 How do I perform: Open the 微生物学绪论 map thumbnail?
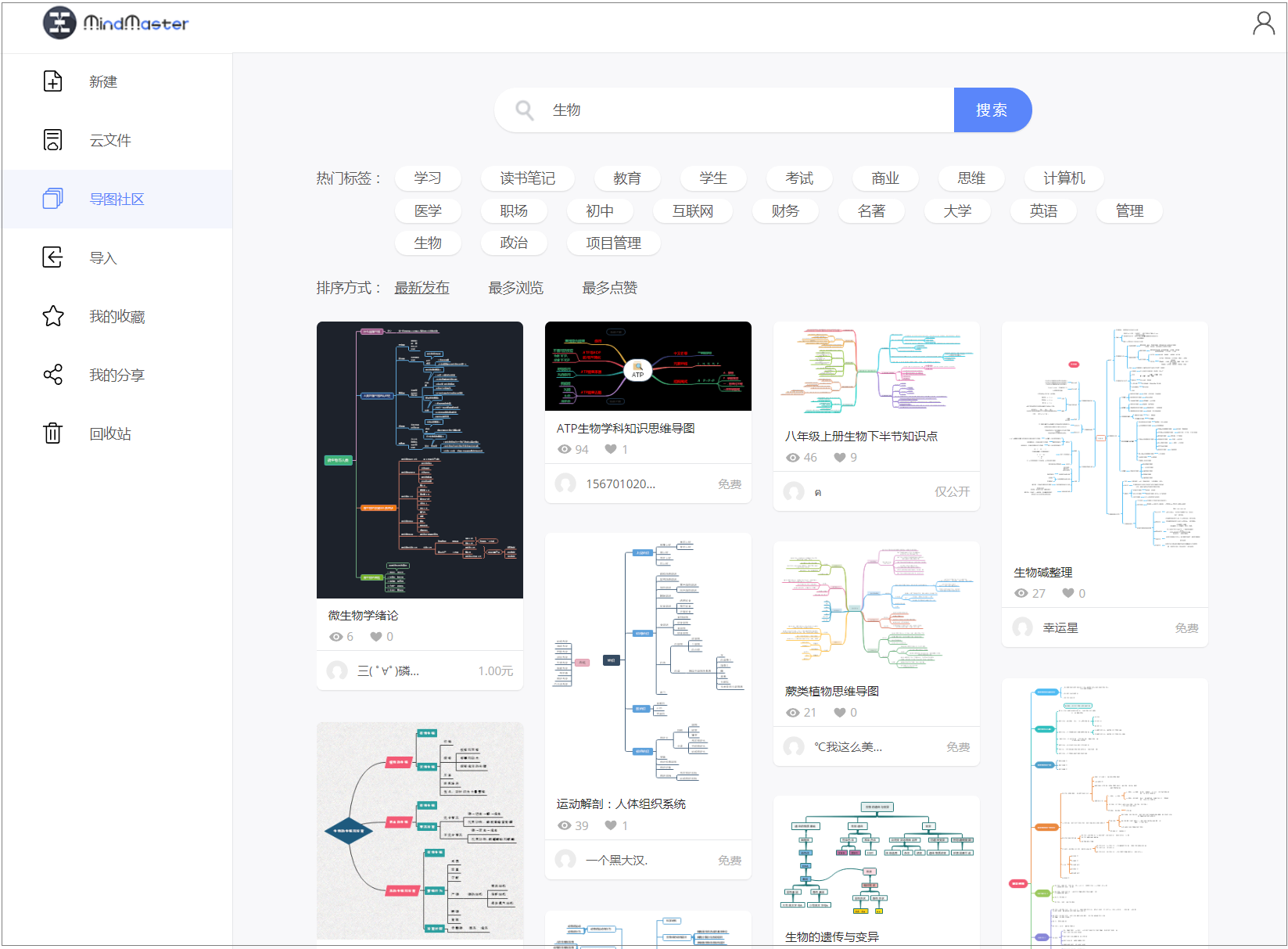point(420,460)
